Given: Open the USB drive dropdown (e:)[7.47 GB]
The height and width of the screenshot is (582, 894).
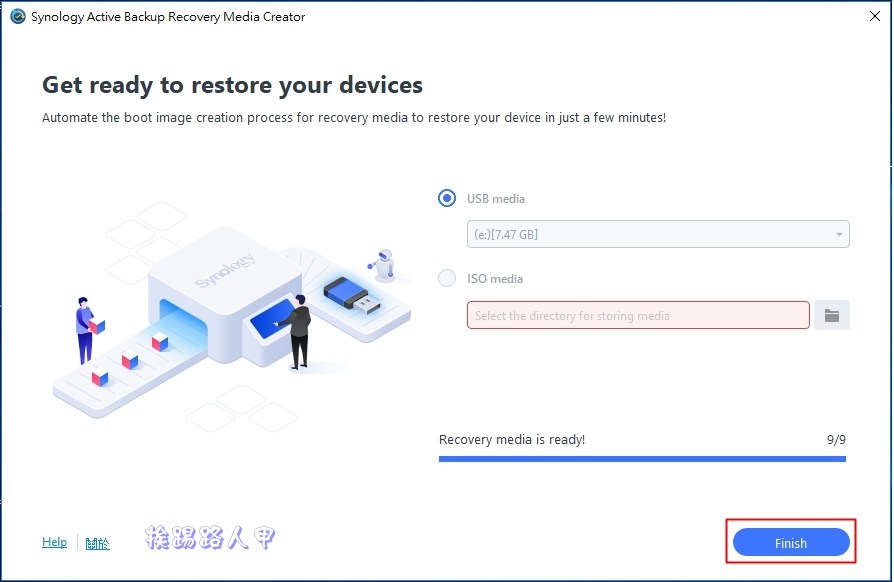Looking at the screenshot, I should 658,234.
